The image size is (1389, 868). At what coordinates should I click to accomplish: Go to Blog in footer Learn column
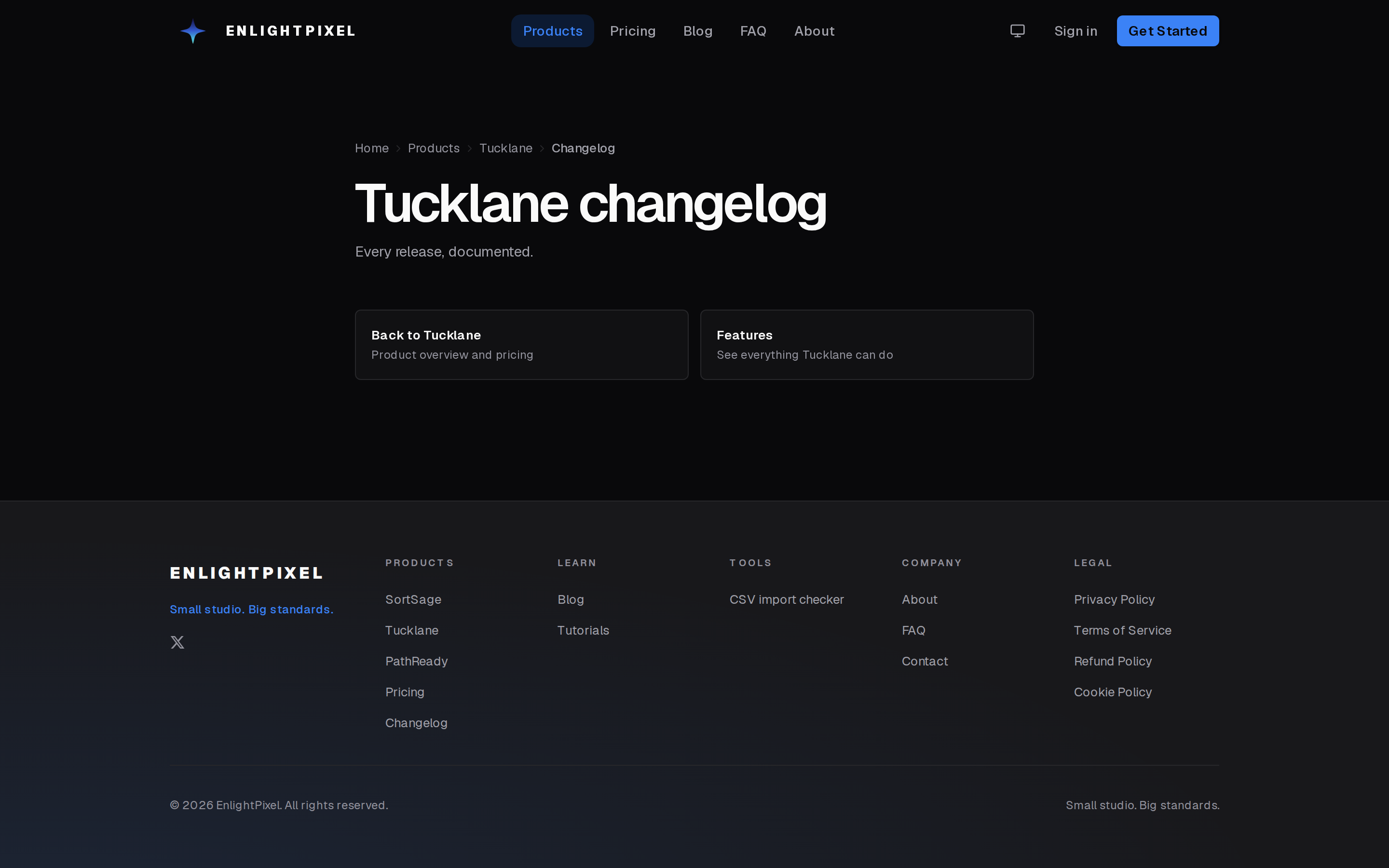(x=571, y=599)
